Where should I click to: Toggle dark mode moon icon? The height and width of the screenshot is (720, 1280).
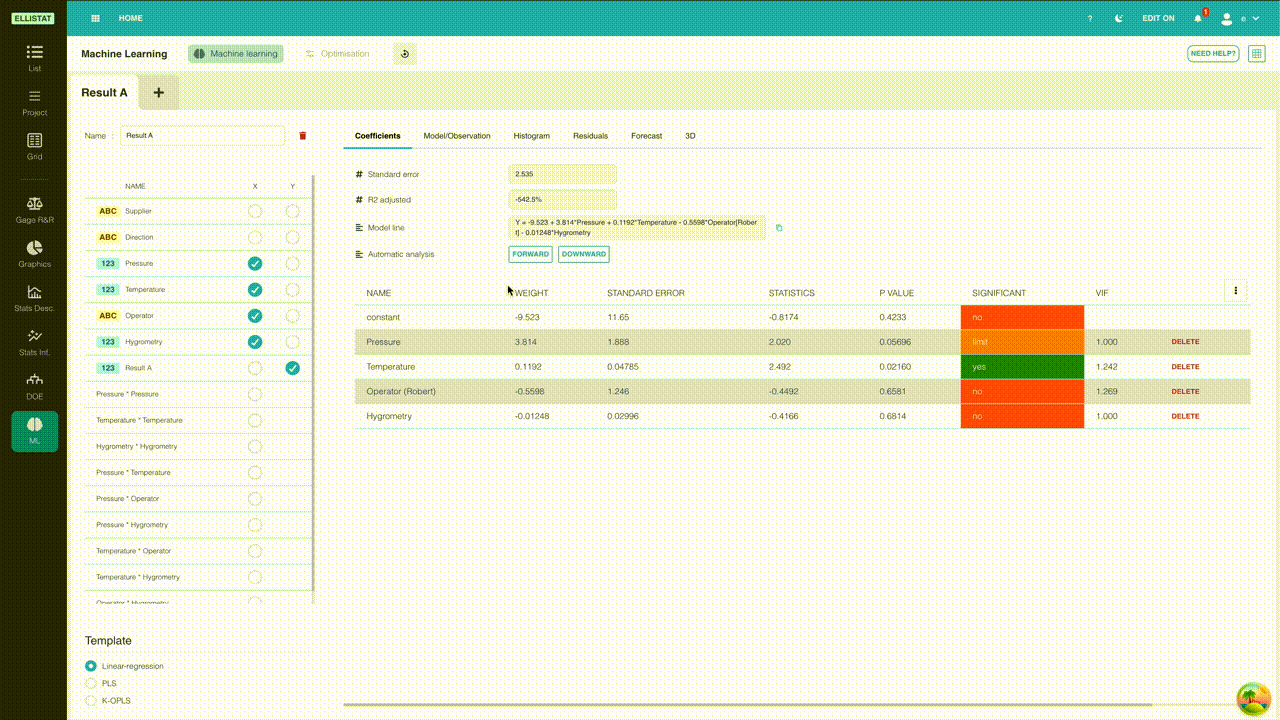(1119, 18)
